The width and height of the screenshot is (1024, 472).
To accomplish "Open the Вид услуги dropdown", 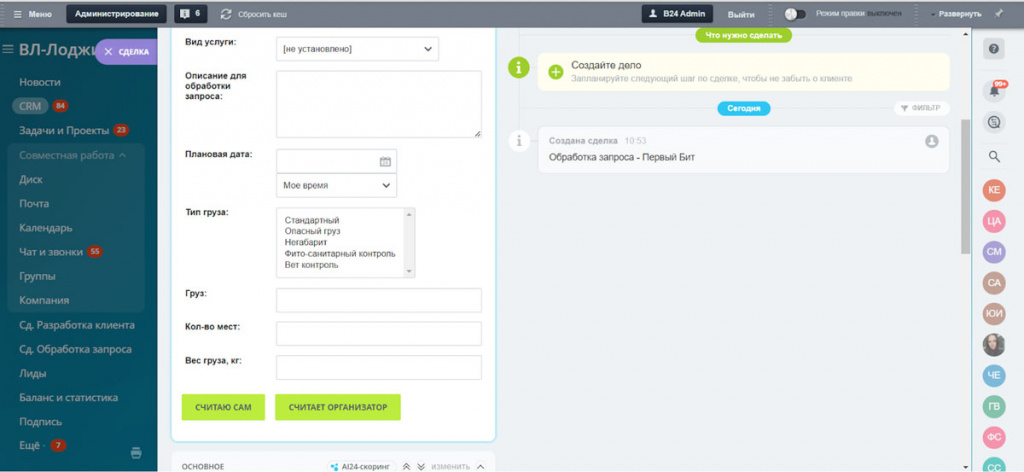I will click(x=357, y=48).
